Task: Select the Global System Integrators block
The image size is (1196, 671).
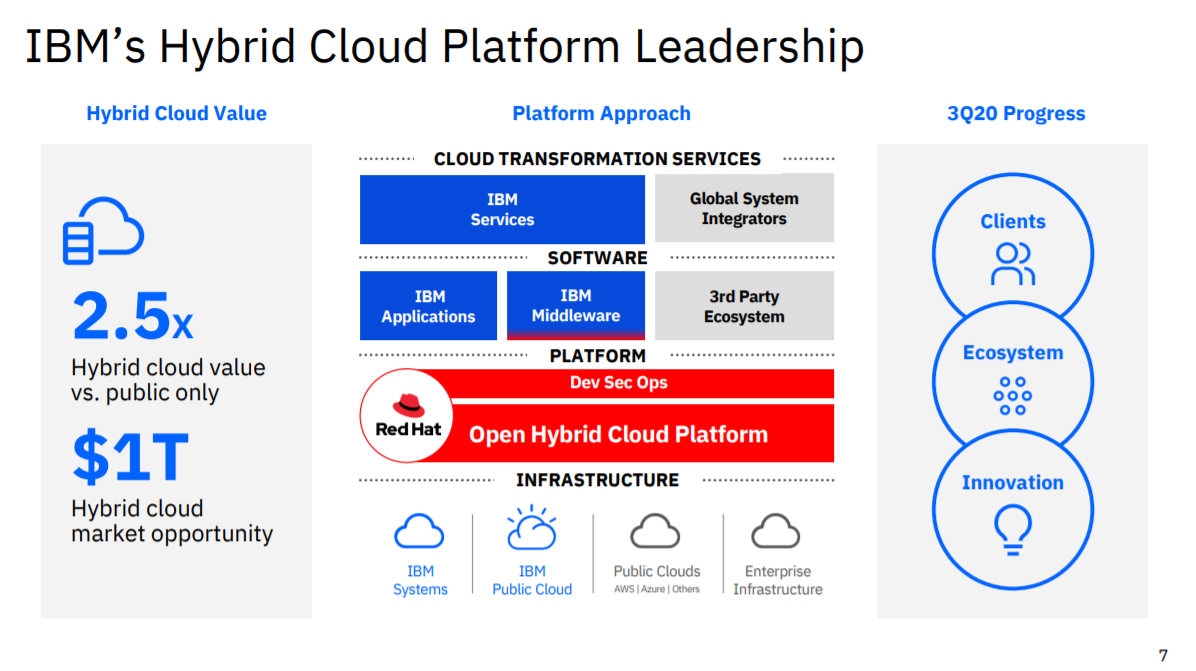Action: [x=744, y=208]
